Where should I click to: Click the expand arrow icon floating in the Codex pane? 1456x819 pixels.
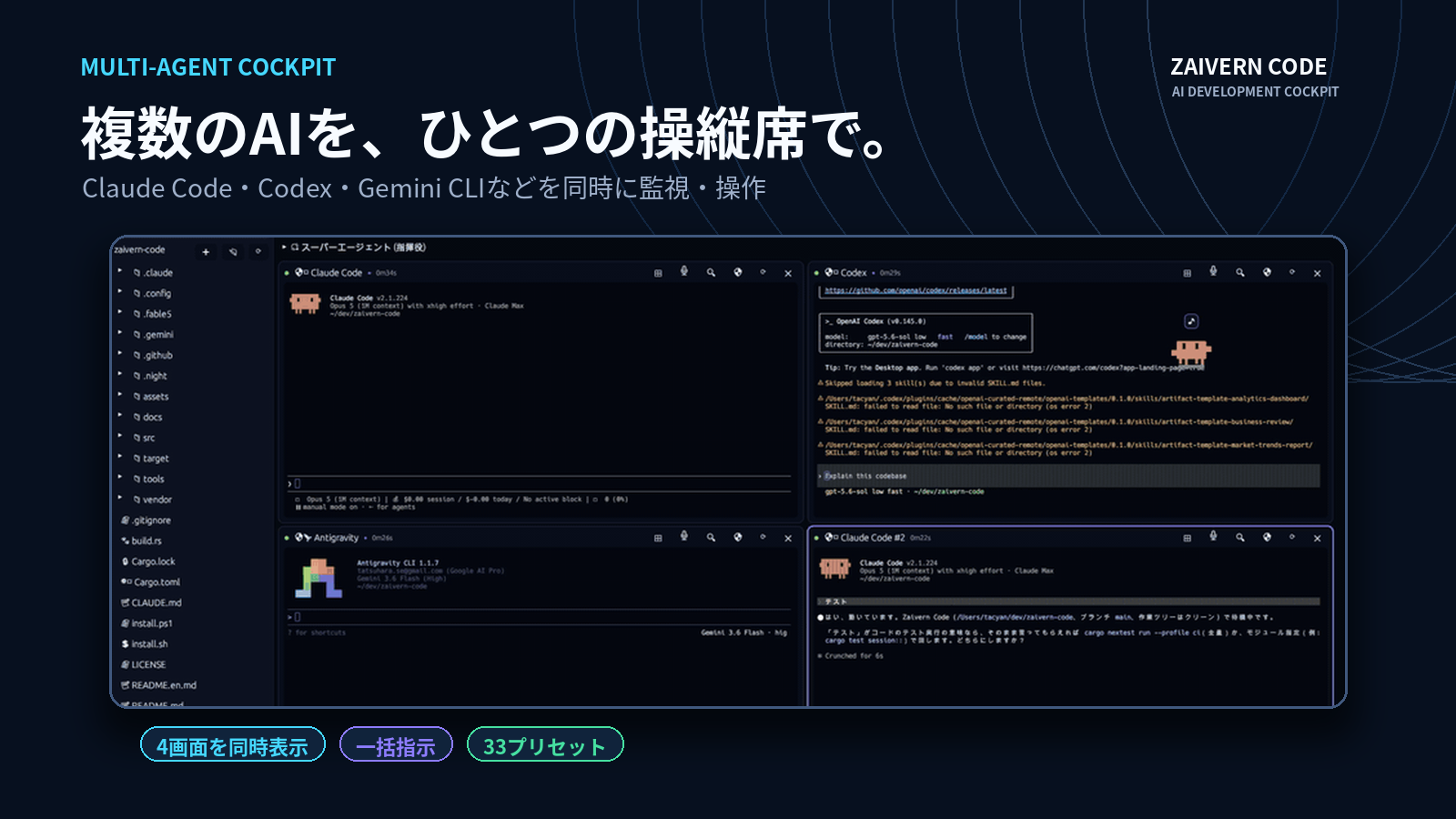coord(1191,321)
